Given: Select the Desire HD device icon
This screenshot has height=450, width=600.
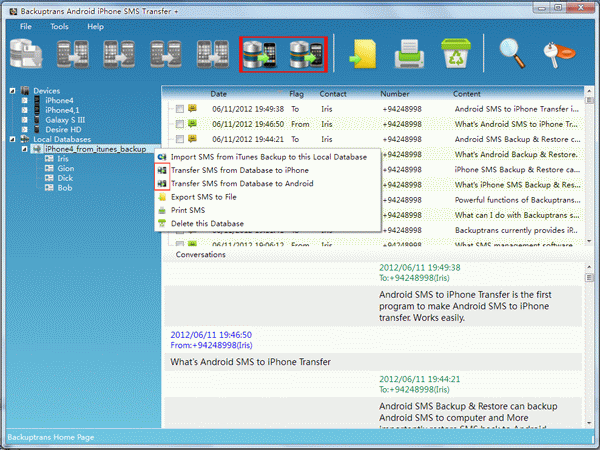Looking at the screenshot, I should (x=37, y=129).
